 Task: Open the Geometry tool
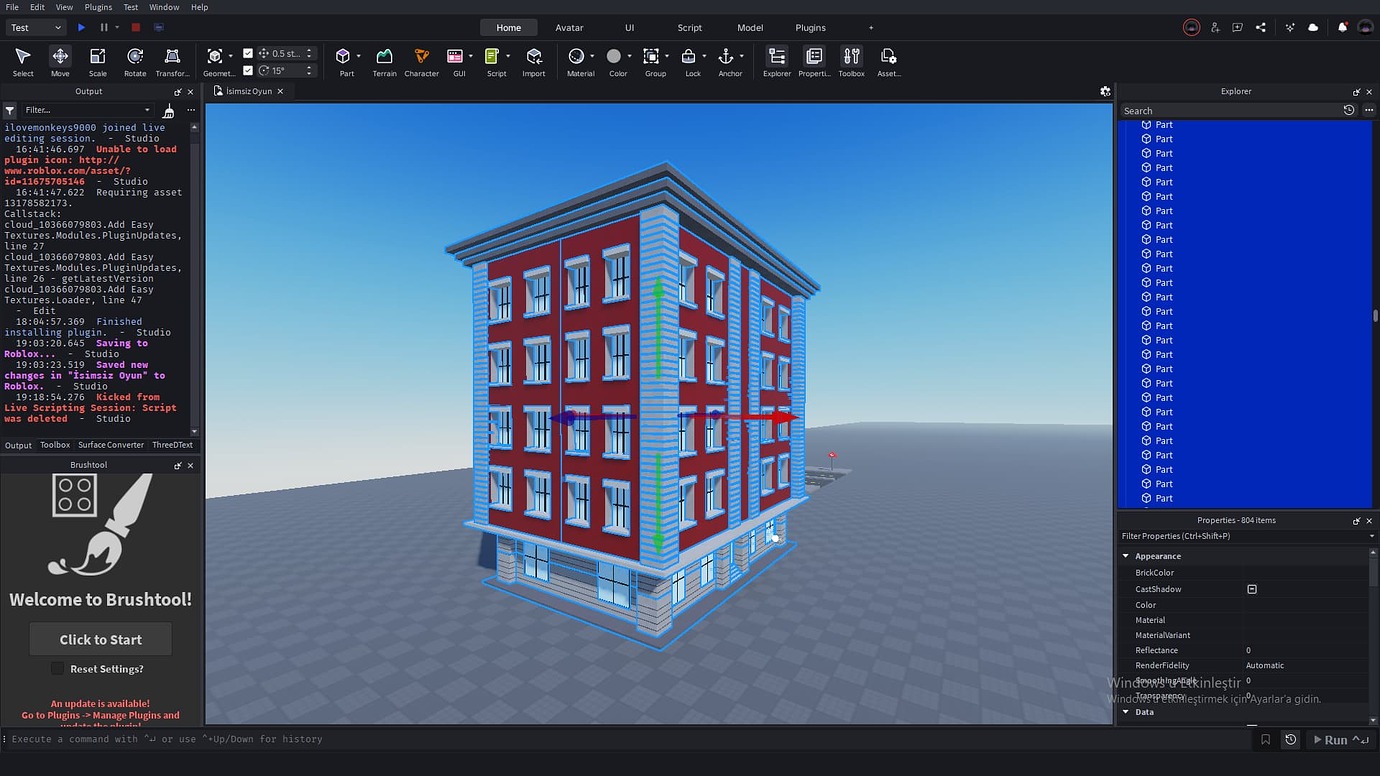click(x=215, y=62)
